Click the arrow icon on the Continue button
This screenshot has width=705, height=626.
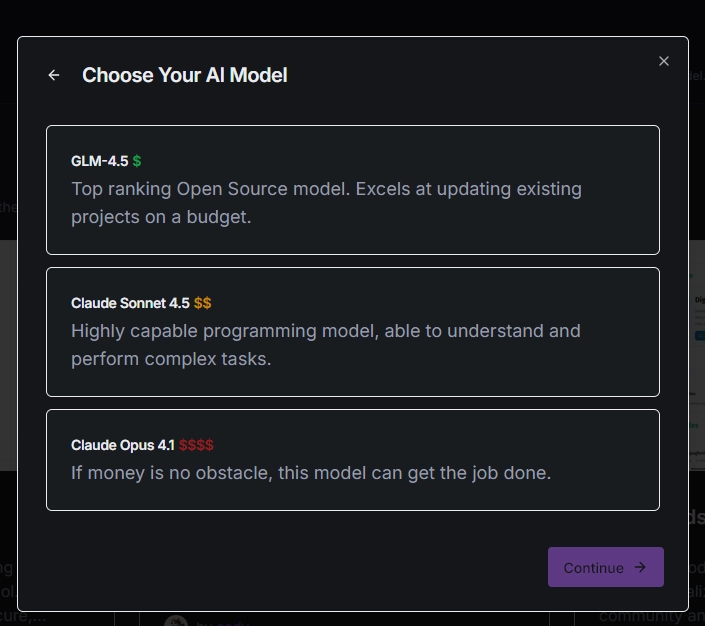pyautogui.click(x=641, y=567)
